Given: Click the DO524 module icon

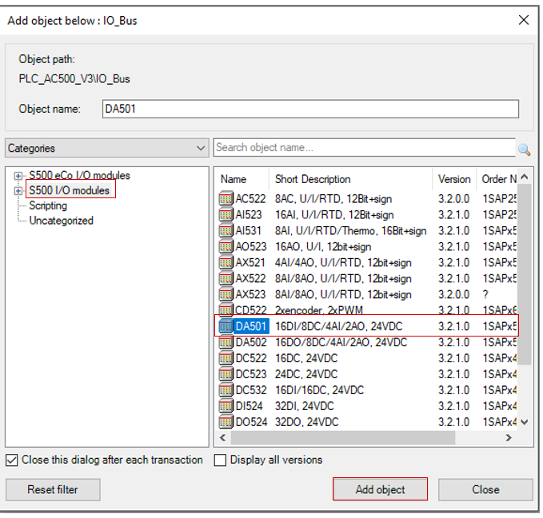Looking at the screenshot, I should point(226,422).
